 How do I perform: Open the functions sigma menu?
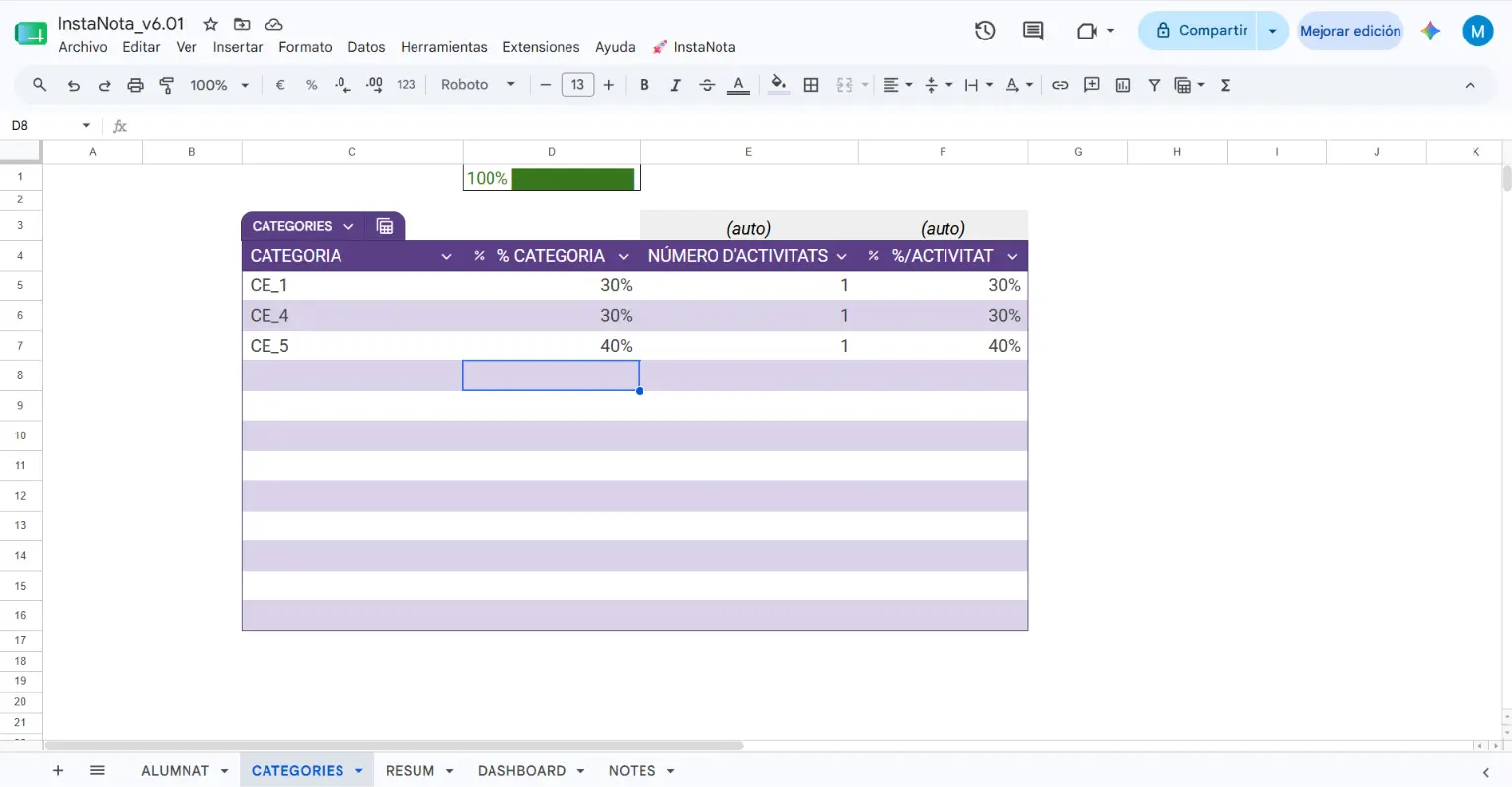point(1225,85)
